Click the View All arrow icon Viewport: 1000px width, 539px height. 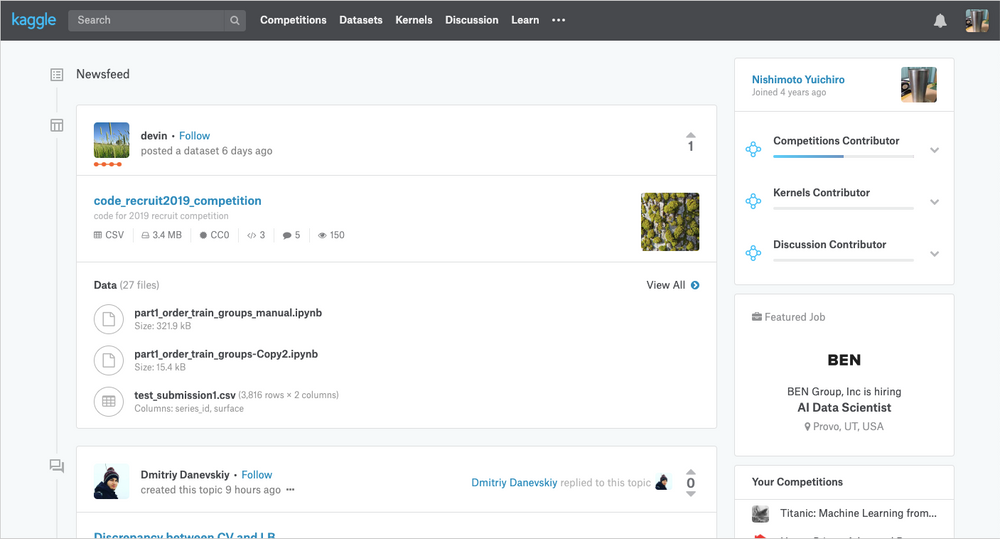(695, 285)
